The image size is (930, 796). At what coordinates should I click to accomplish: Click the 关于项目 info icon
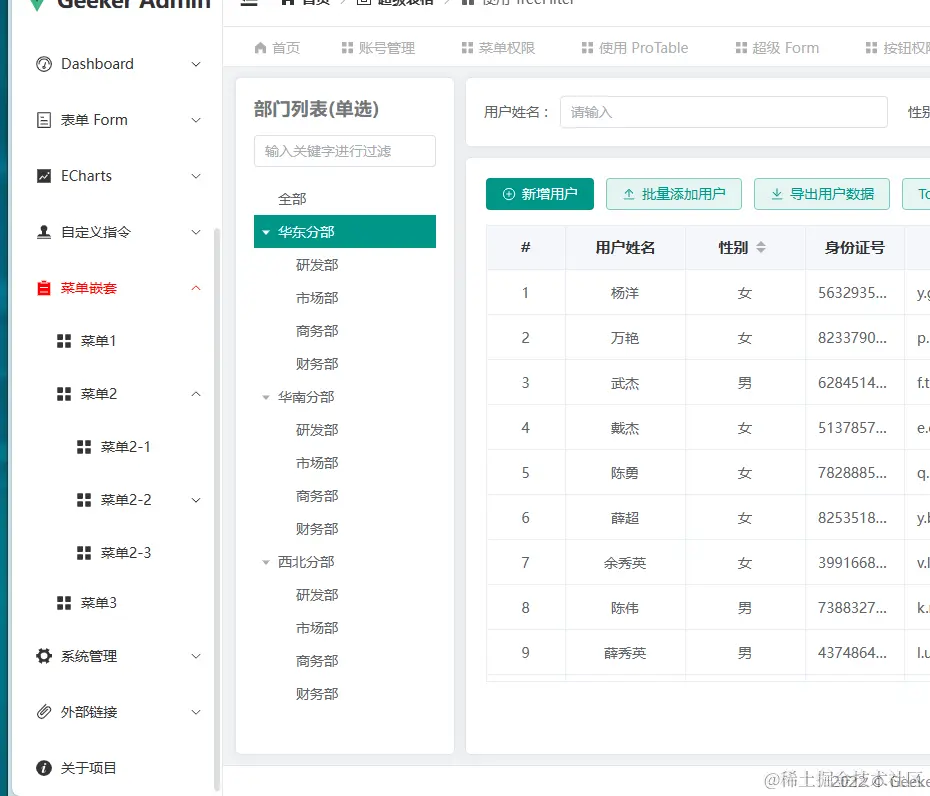[44, 768]
